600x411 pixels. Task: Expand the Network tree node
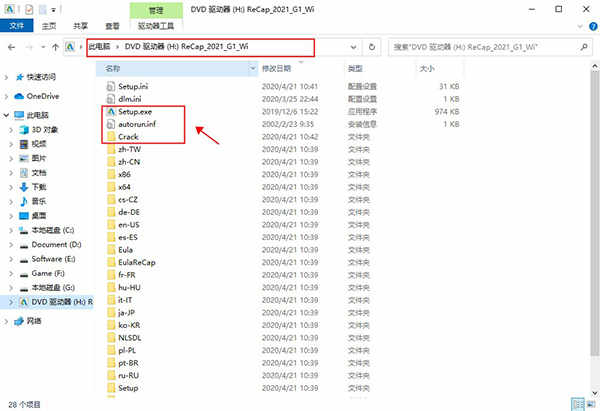point(6,321)
